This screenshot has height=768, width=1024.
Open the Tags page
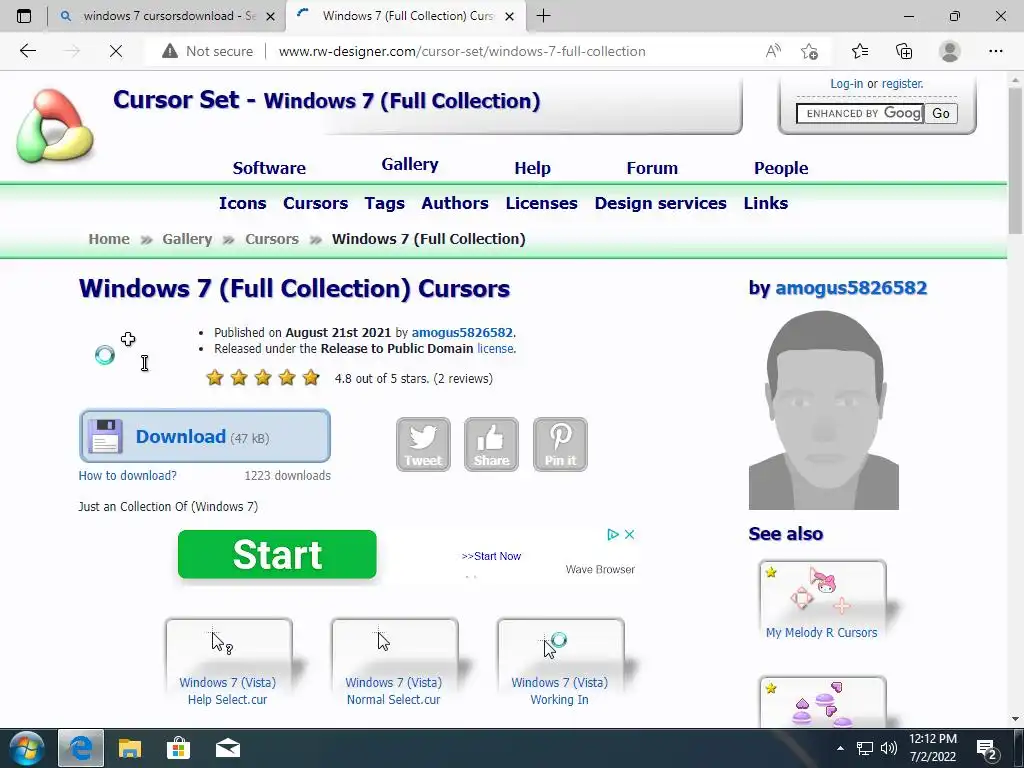point(385,203)
